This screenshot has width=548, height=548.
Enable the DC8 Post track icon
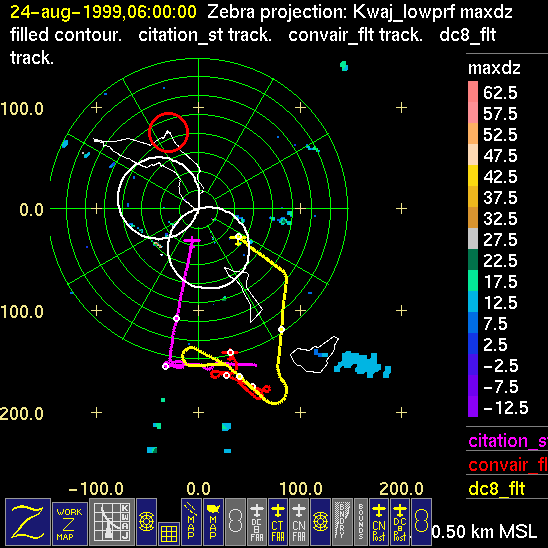pos(400,522)
